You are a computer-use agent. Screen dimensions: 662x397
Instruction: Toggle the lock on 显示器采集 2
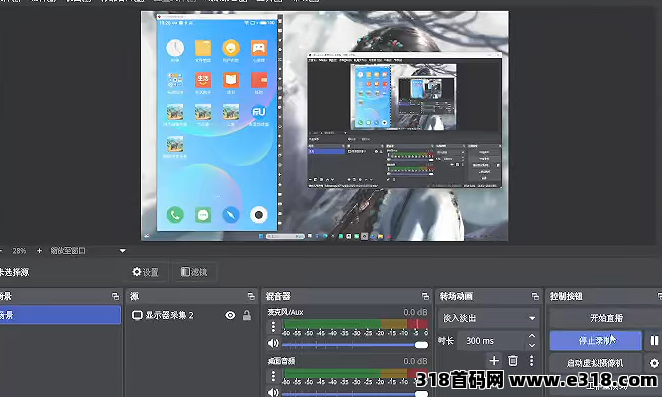pos(247,315)
